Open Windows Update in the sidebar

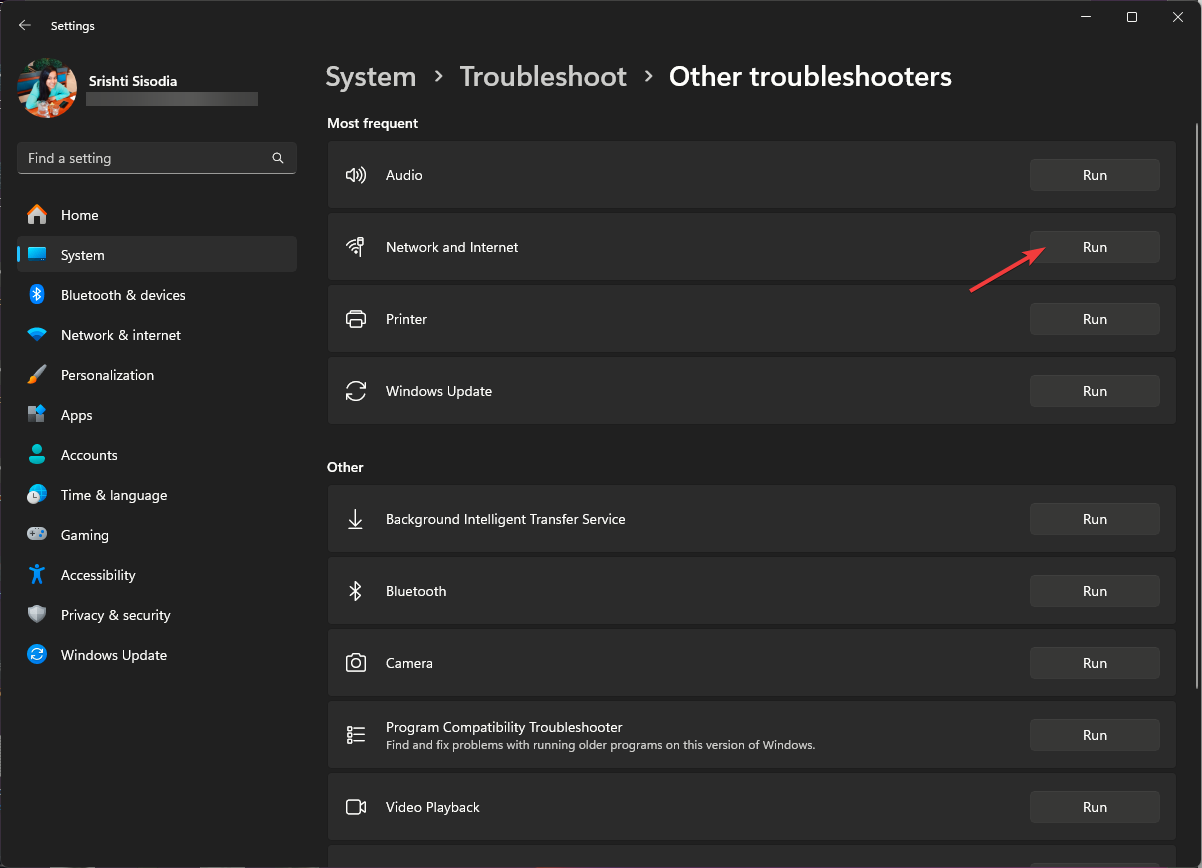coord(113,655)
